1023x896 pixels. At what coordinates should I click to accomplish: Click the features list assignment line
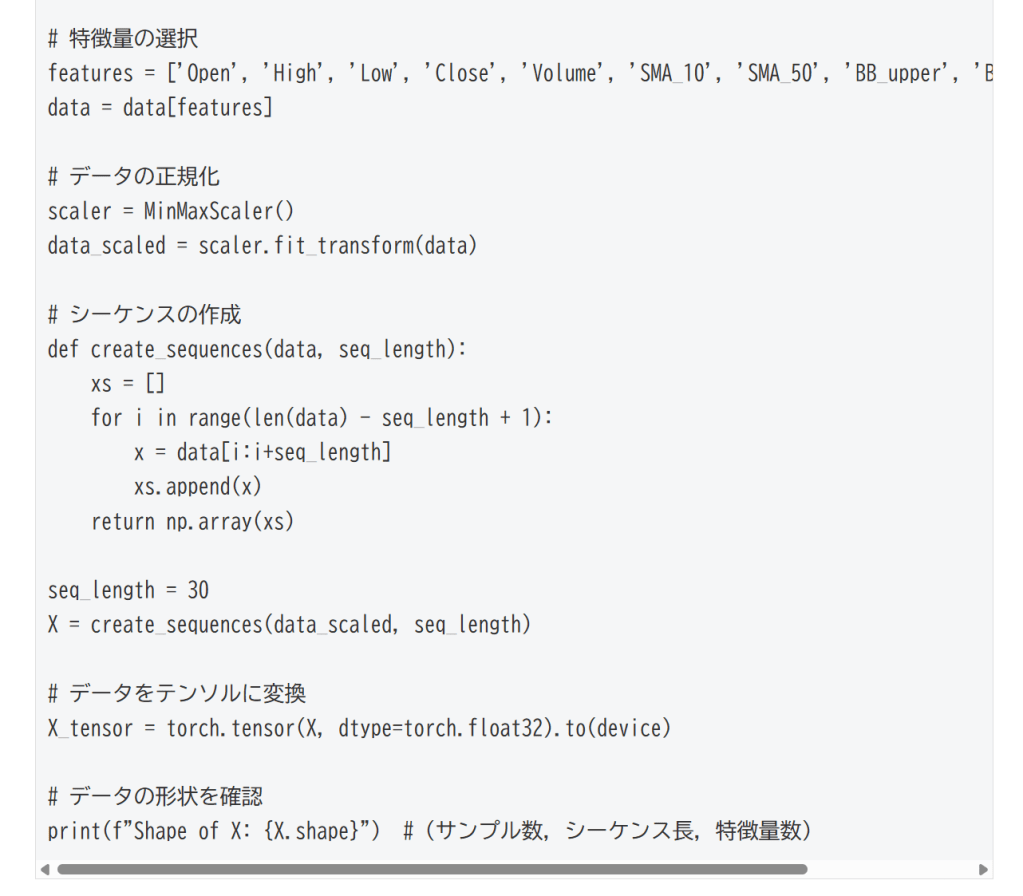click(x=500, y=73)
